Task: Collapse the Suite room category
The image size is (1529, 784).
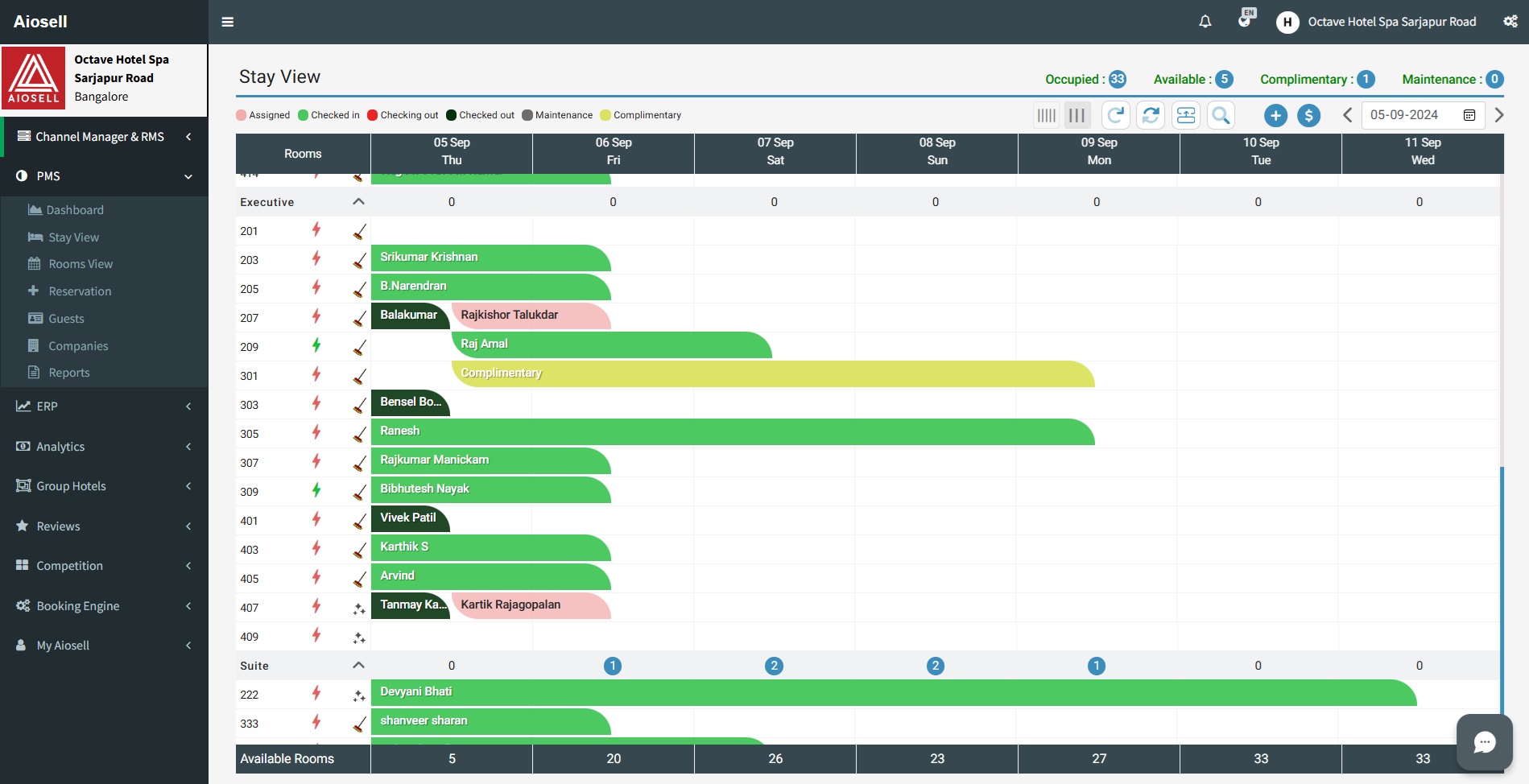Action: [x=358, y=666]
